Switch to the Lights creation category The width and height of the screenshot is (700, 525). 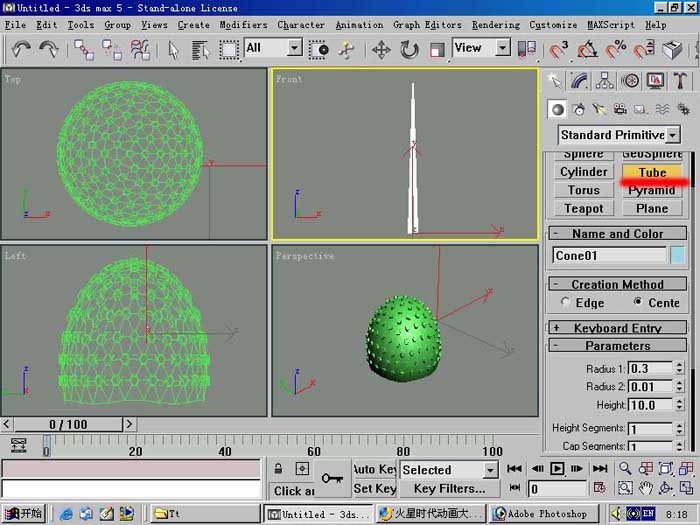point(599,109)
